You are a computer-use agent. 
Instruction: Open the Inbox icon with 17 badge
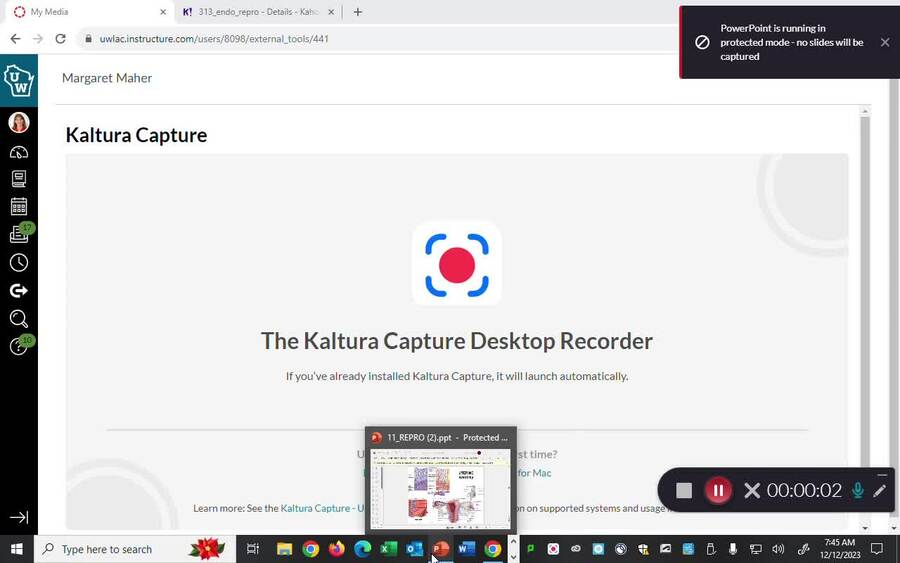pyautogui.click(x=20, y=233)
